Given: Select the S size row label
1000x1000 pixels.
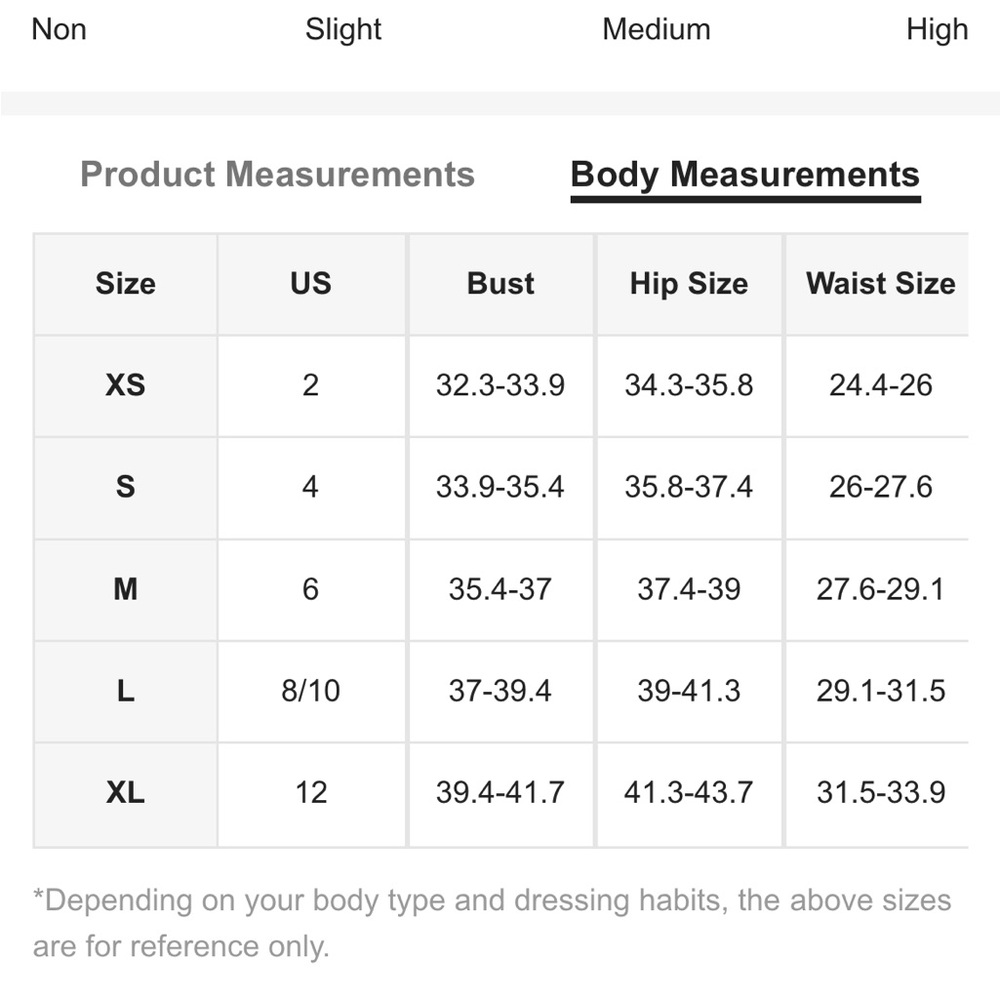Looking at the screenshot, I should 126,487.
